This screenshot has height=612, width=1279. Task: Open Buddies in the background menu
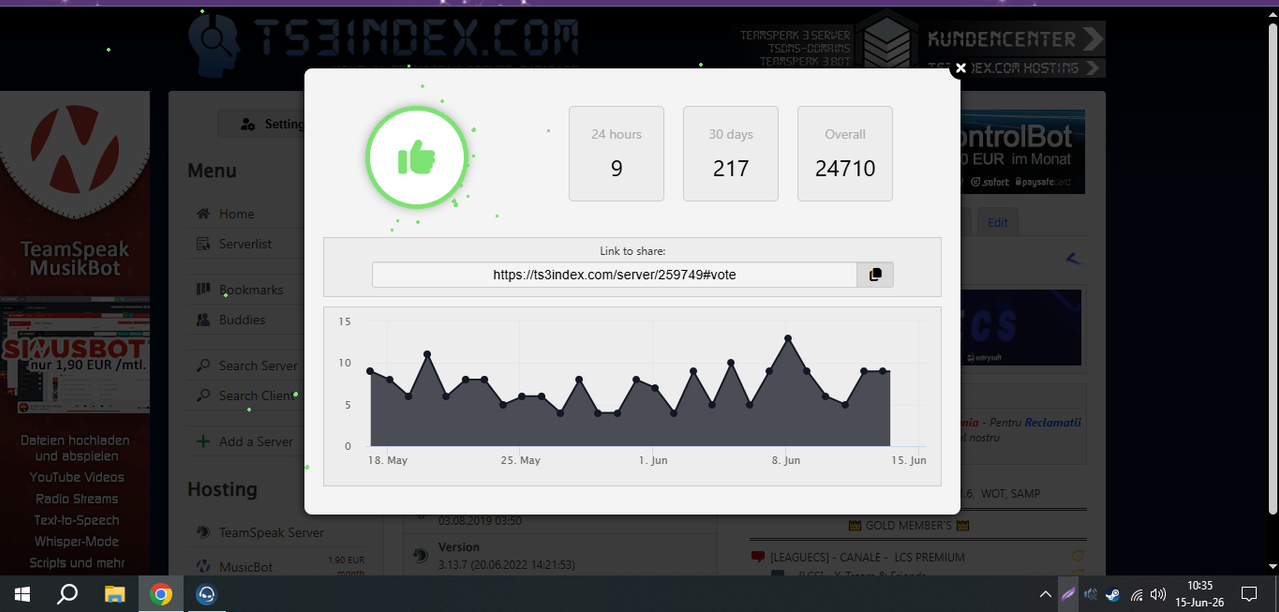pyautogui.click(x=242, y=320)
